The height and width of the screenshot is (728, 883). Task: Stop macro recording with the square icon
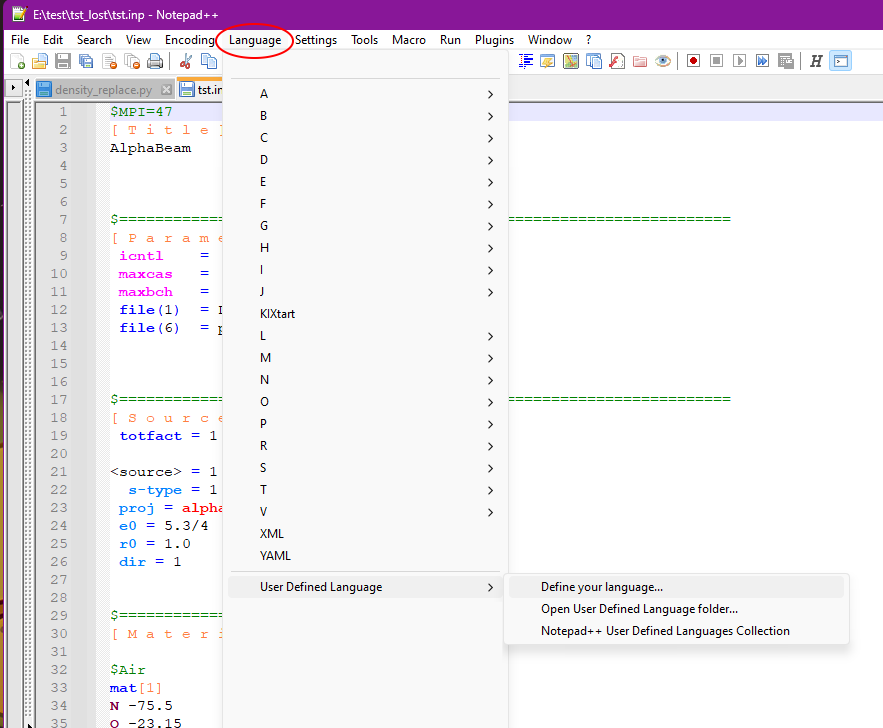click(x=715, y=60)
